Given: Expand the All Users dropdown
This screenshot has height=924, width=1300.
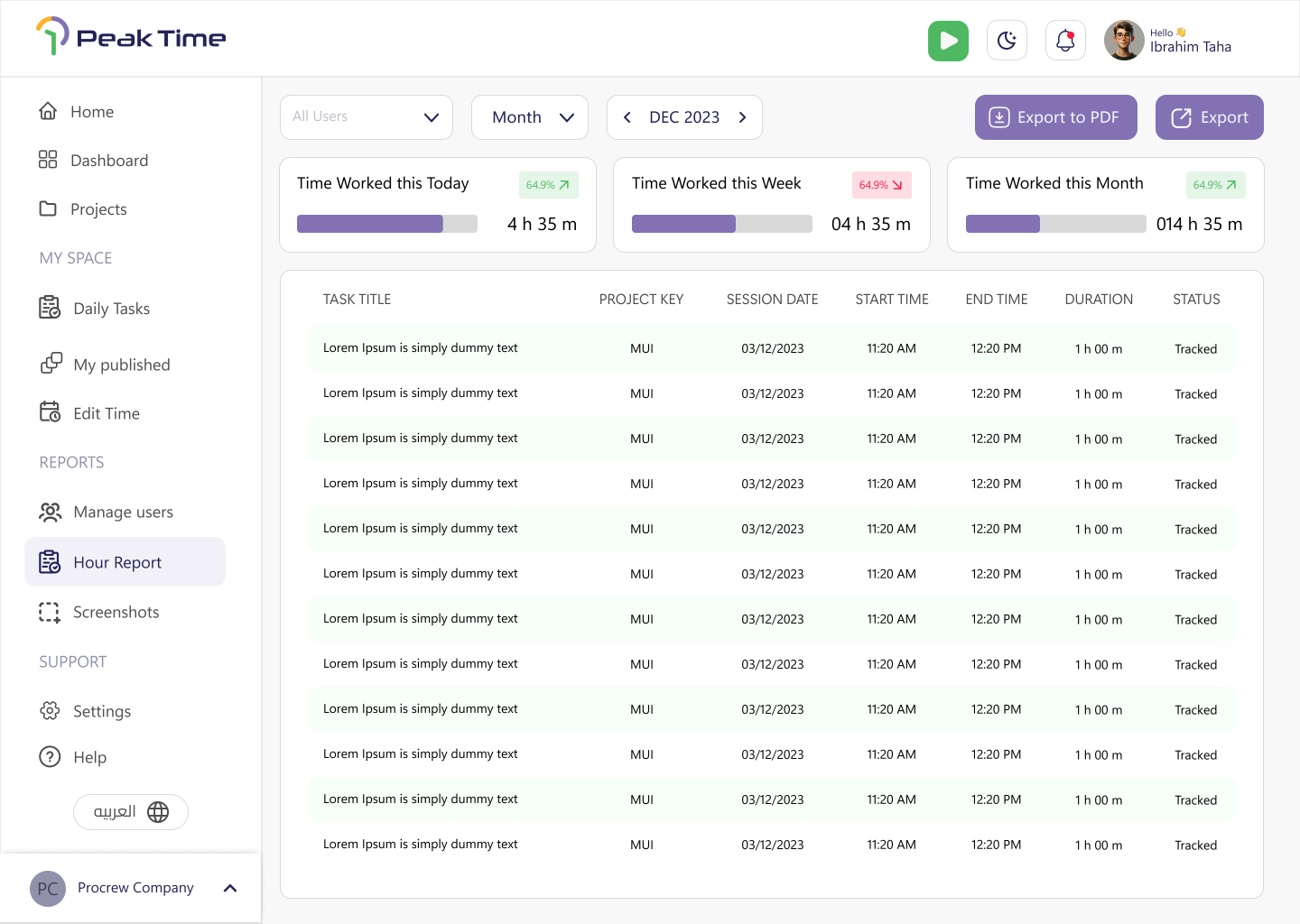Looking at the screenshot, I should (x=367, y=117).
